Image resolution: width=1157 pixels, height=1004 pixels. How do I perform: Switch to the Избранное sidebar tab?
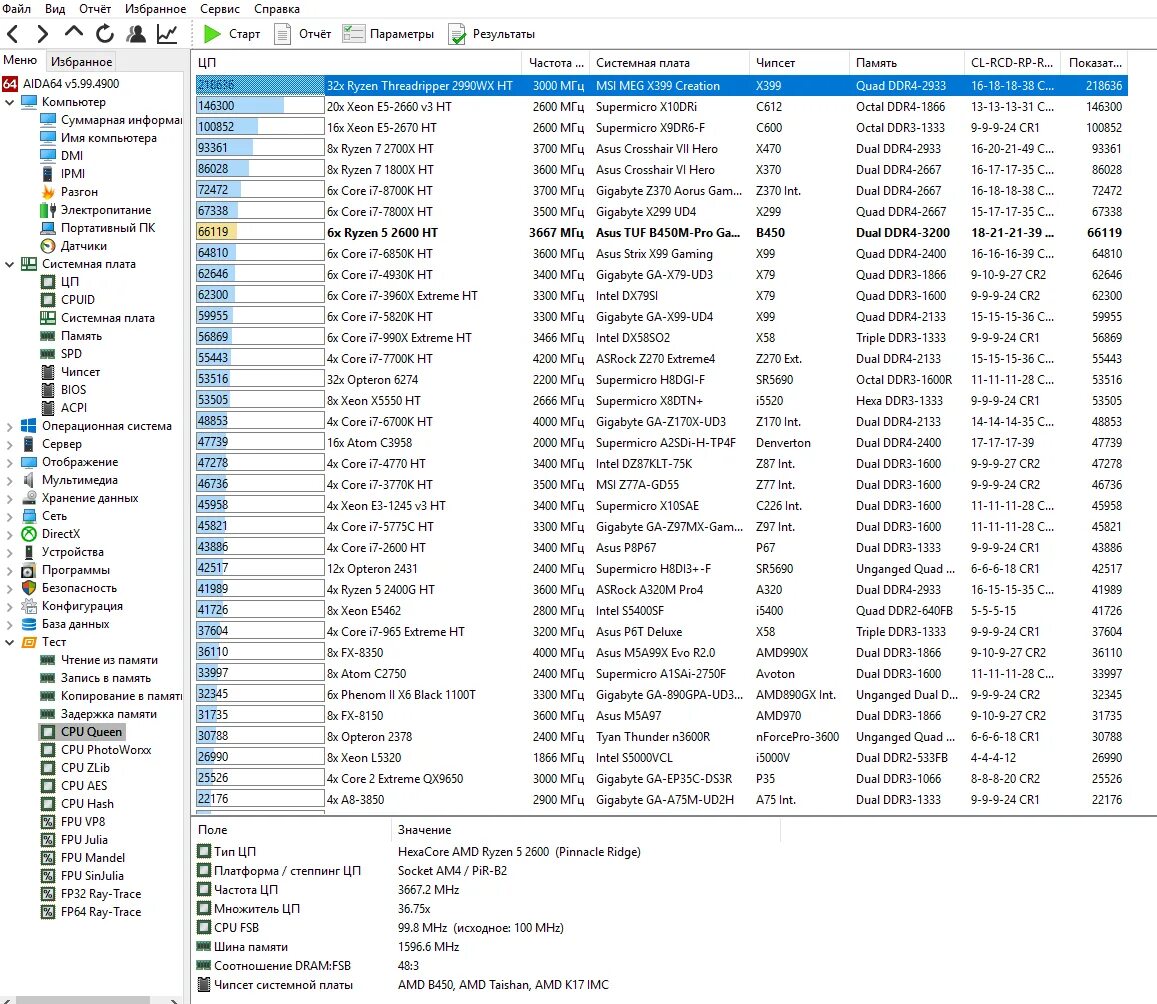click(x=81, y=62)
